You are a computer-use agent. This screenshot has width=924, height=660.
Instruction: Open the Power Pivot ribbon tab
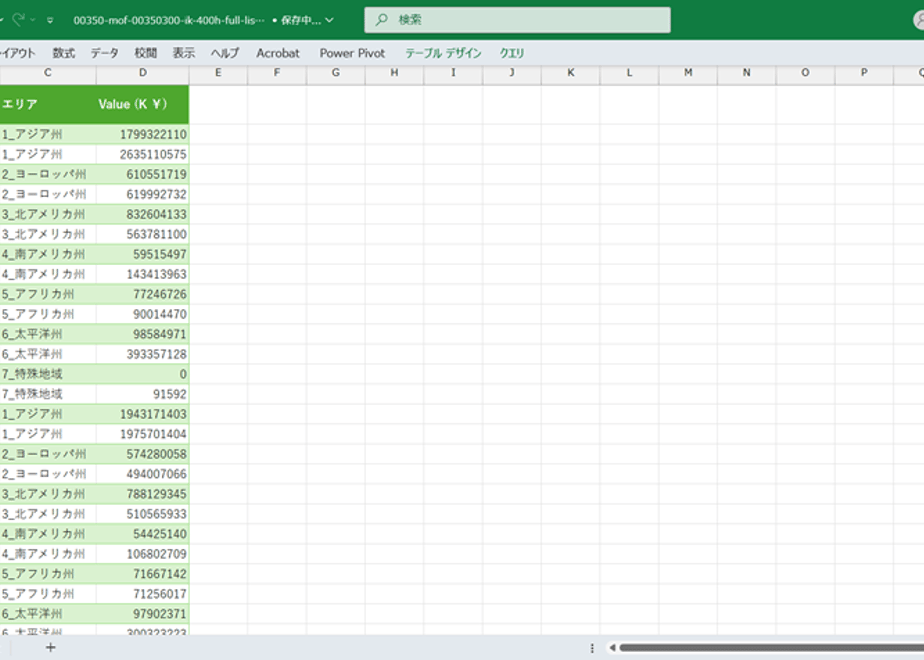[352, 53]
